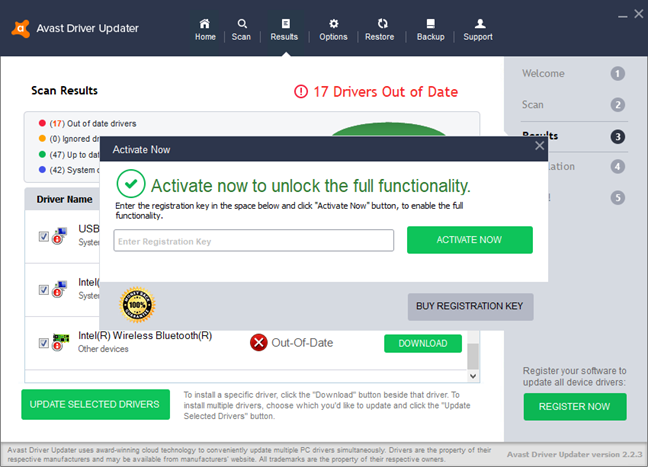Close the Activate Now dialog
The height and width of the screenshot is (467, 648).
click(x=539, y=145)
